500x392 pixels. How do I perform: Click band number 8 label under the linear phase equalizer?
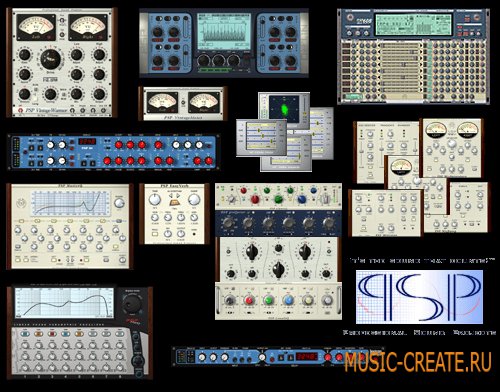[120, 377]
